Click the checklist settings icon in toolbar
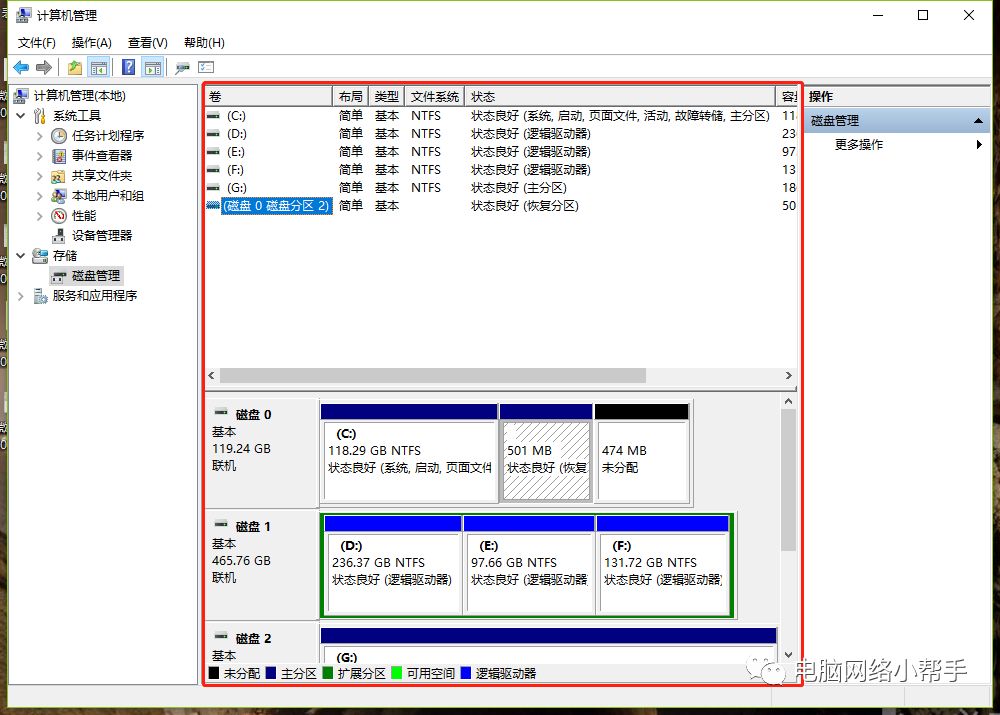The height and width of the screenshot is (715, 1000). coord(206,67)
